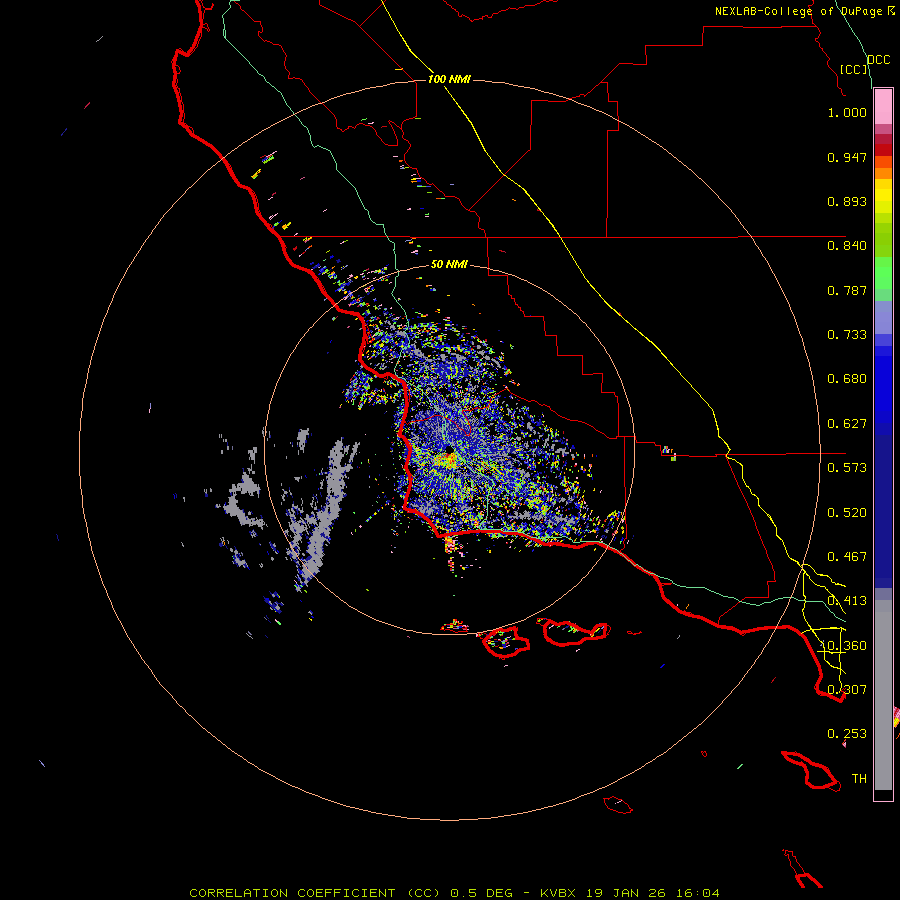Click the 16:04 timestamp
Screen dimensions: 900x900
(697, 893)
